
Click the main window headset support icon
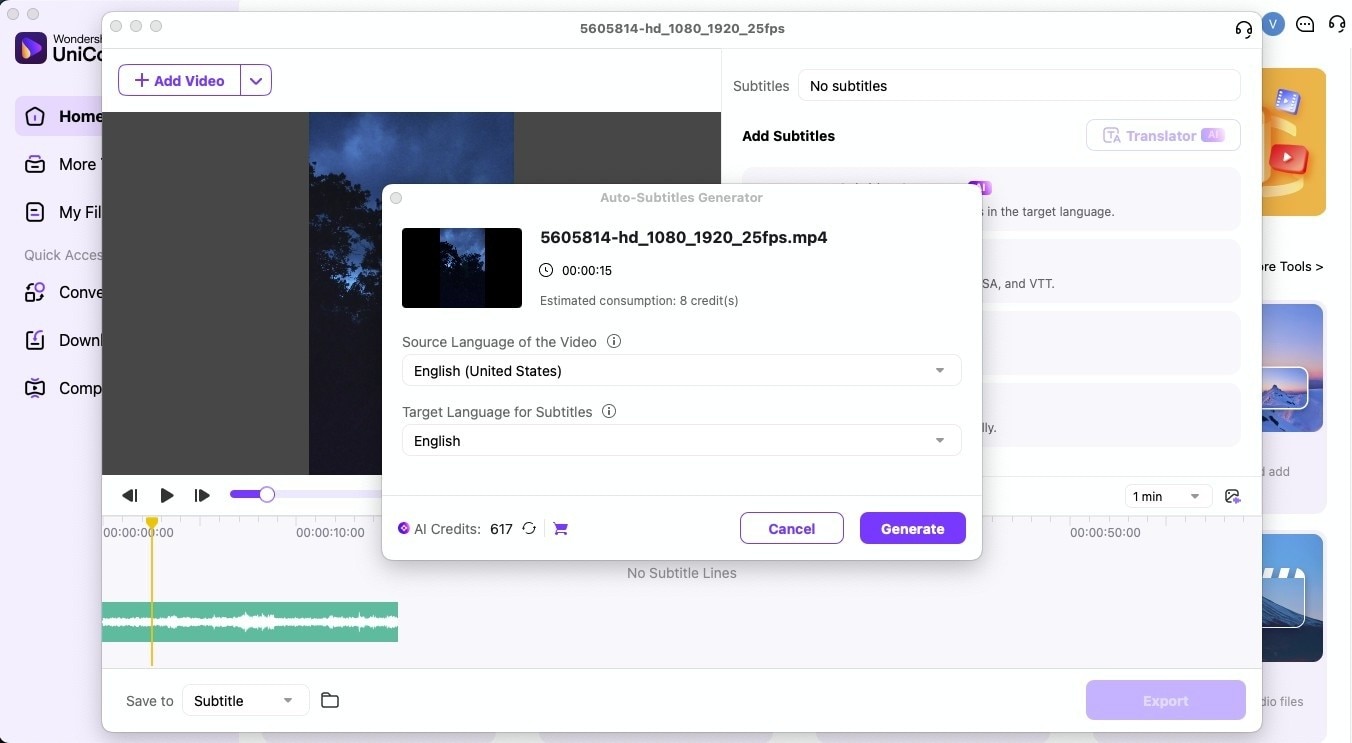1337,24
